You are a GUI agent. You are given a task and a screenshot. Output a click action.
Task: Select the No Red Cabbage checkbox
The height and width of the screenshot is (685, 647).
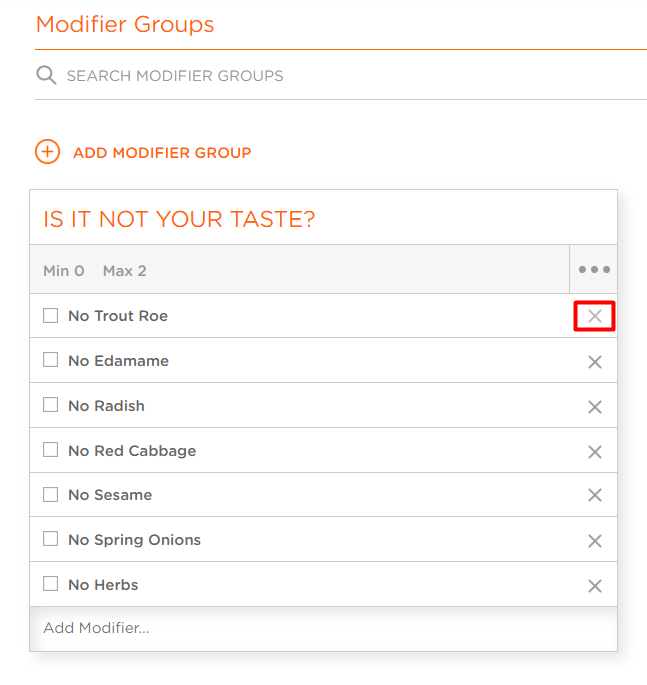point(51,450)
